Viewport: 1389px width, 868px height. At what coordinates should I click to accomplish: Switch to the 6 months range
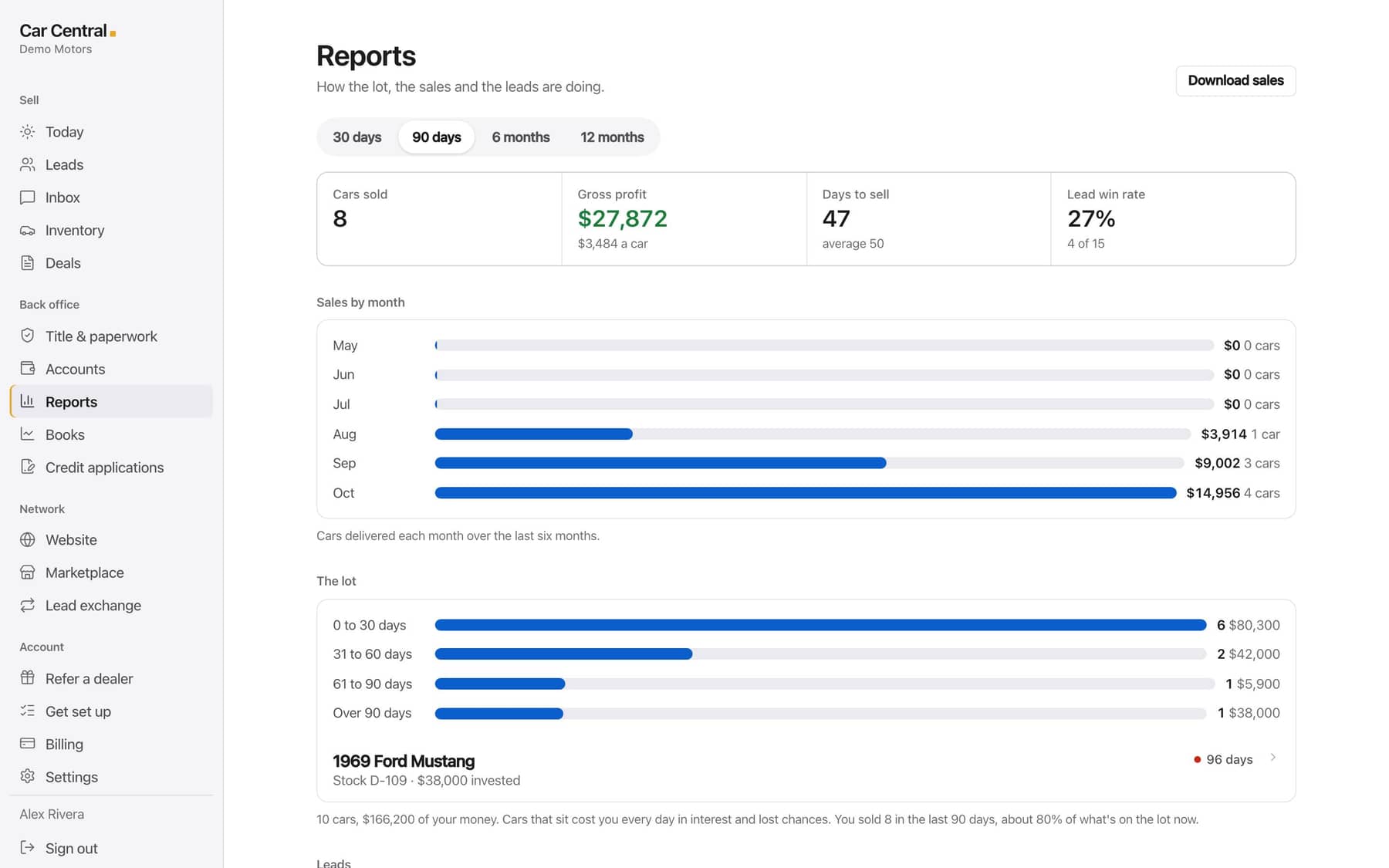[521, 137]
